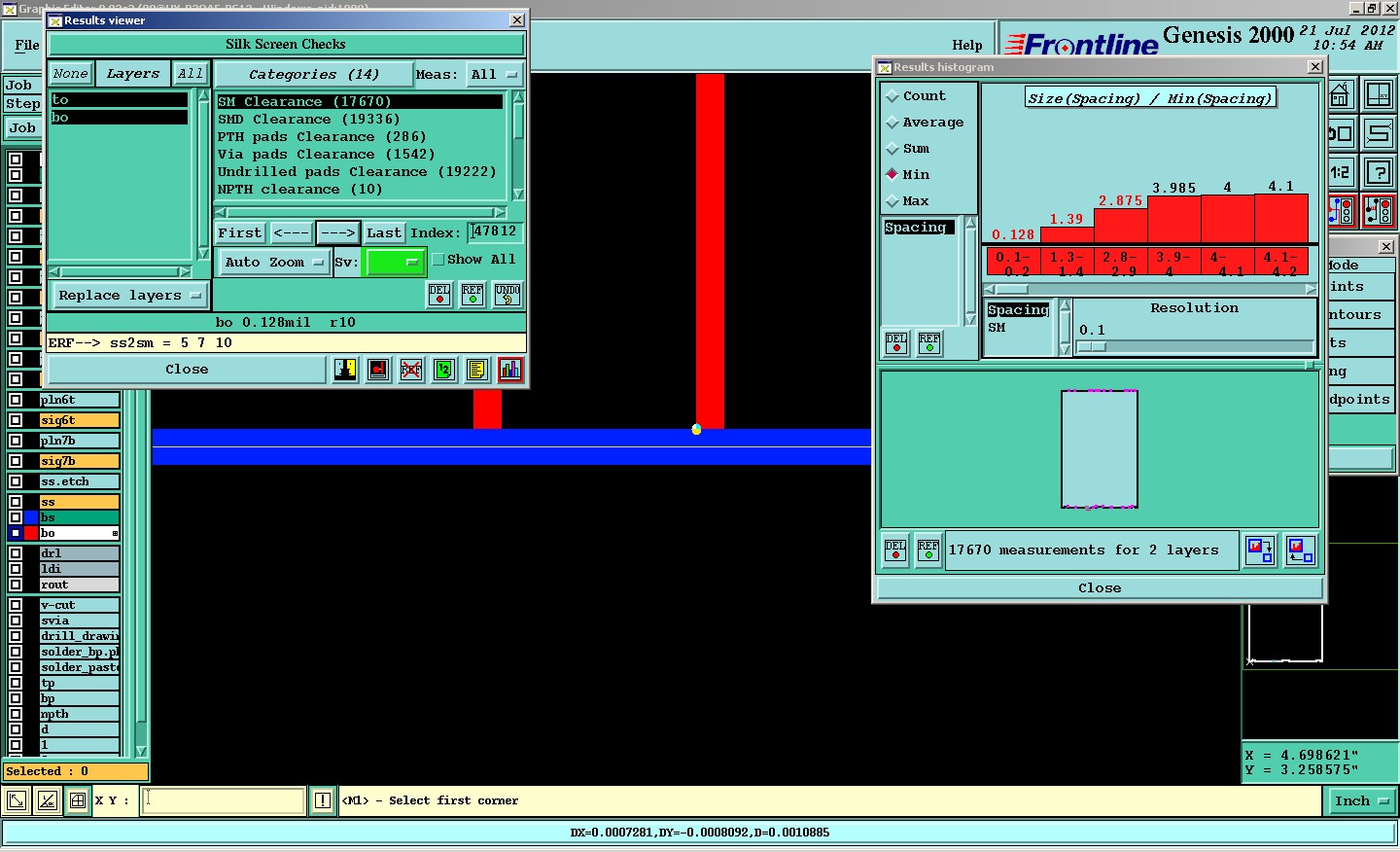The height and width of the screenshot is (852, 1400).
Task: Click the First button
Action: tap(240, 233)
